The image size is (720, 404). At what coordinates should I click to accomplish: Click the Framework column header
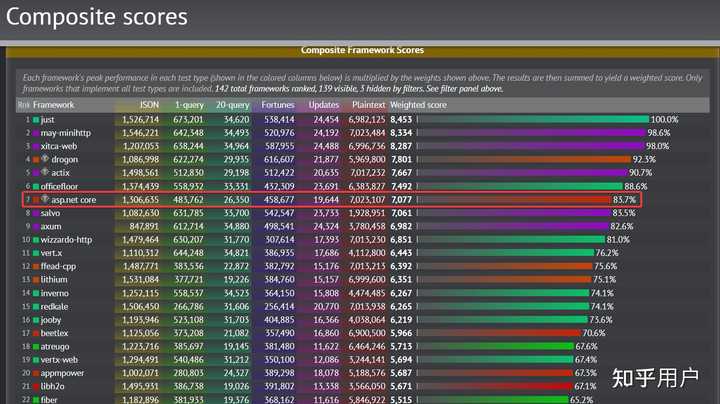pyautogui.click(x=53, y=105)
